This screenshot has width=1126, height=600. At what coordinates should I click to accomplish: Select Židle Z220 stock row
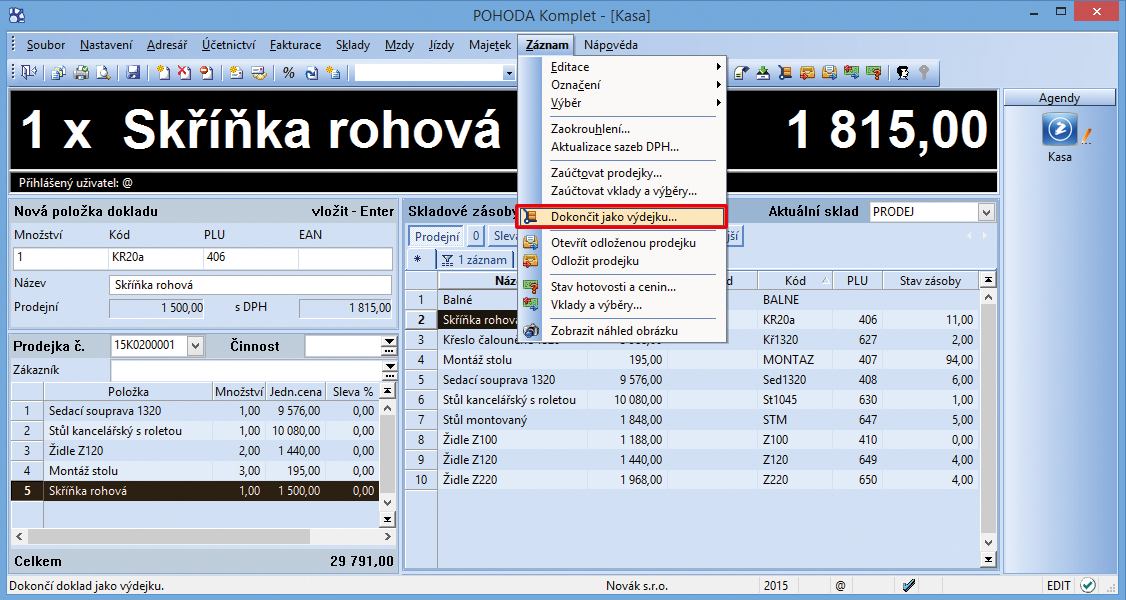click(x=691, y=479)
